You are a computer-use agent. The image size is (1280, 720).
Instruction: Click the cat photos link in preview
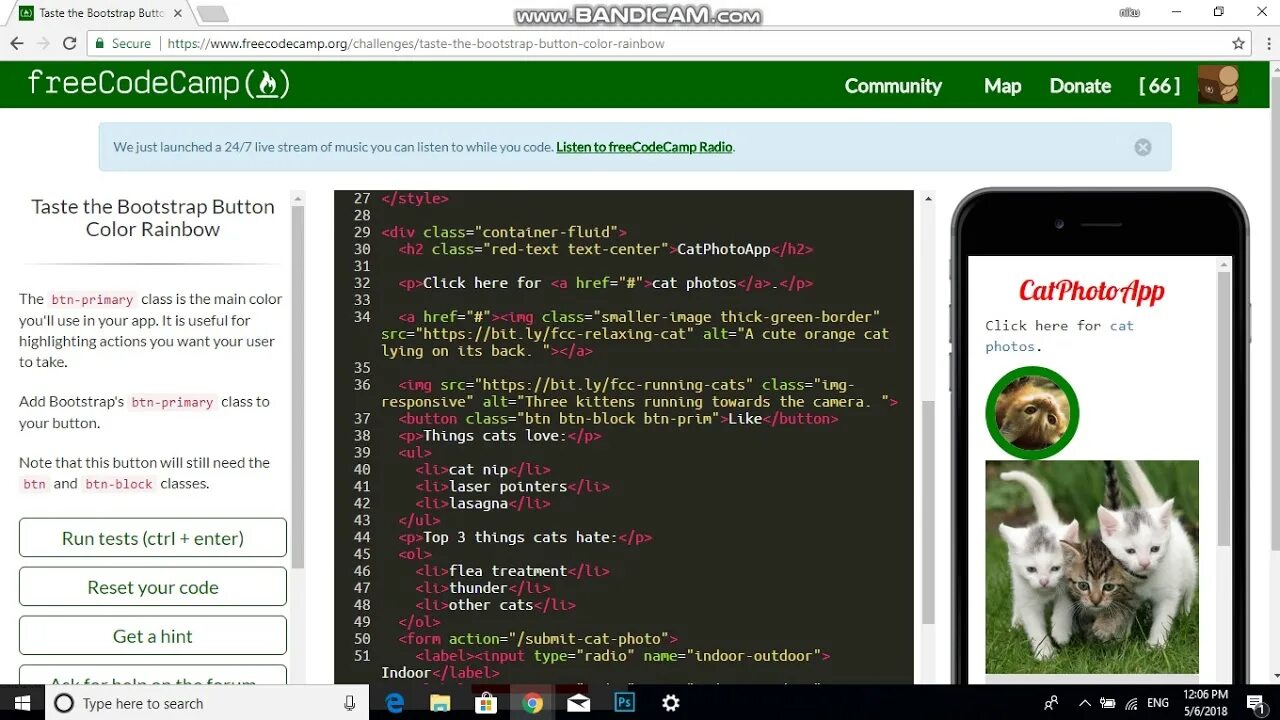[1059, 336]
